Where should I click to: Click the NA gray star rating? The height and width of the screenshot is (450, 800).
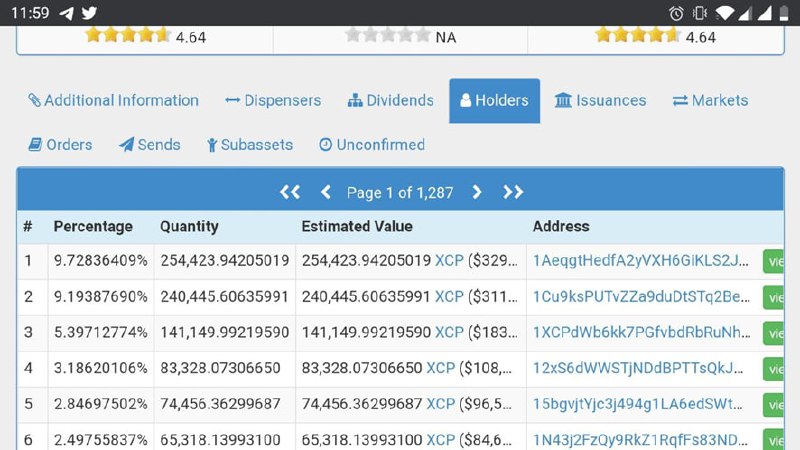coord(388,35)
